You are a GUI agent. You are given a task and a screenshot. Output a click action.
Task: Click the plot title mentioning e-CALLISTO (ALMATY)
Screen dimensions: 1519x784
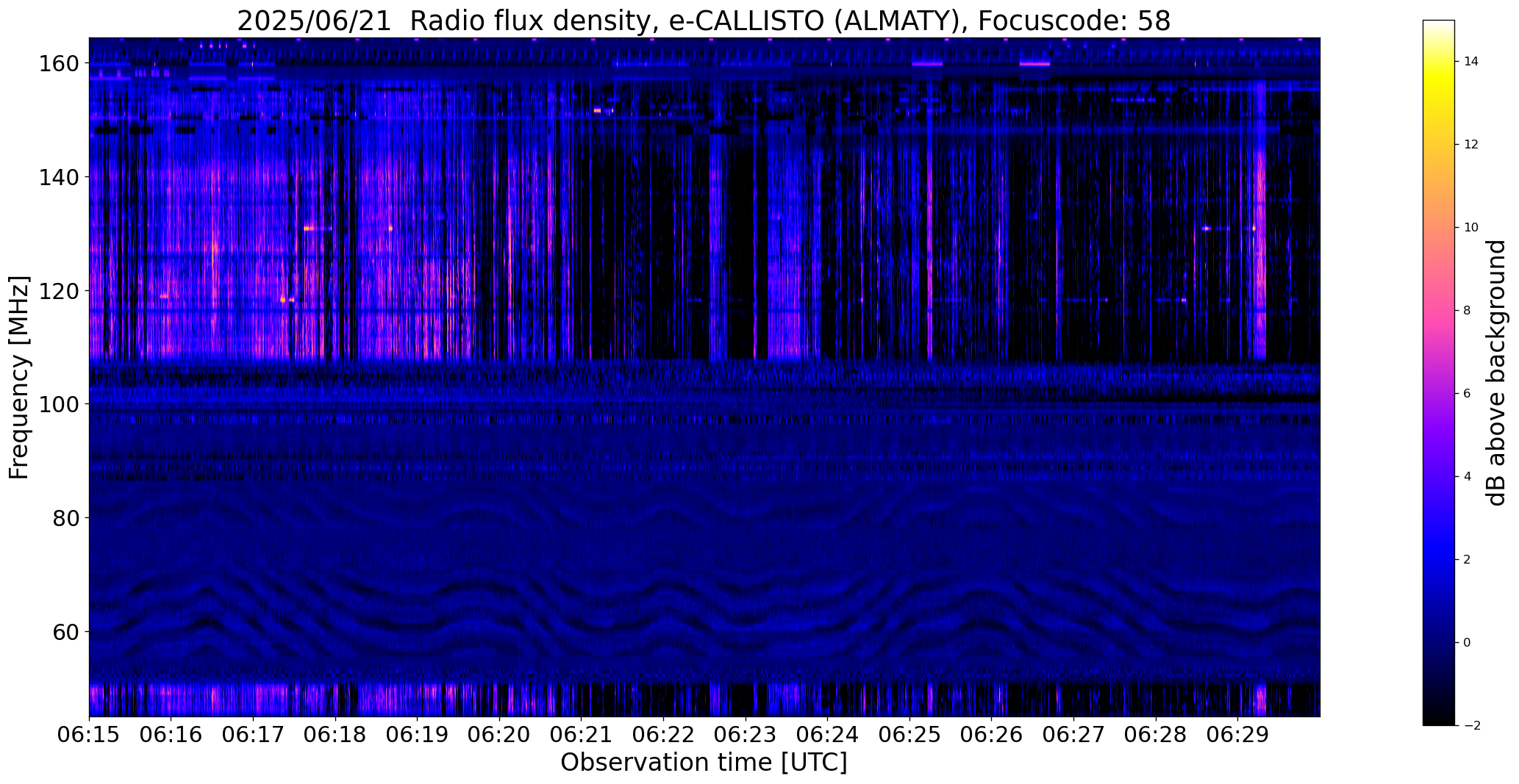tap(704, 21)
